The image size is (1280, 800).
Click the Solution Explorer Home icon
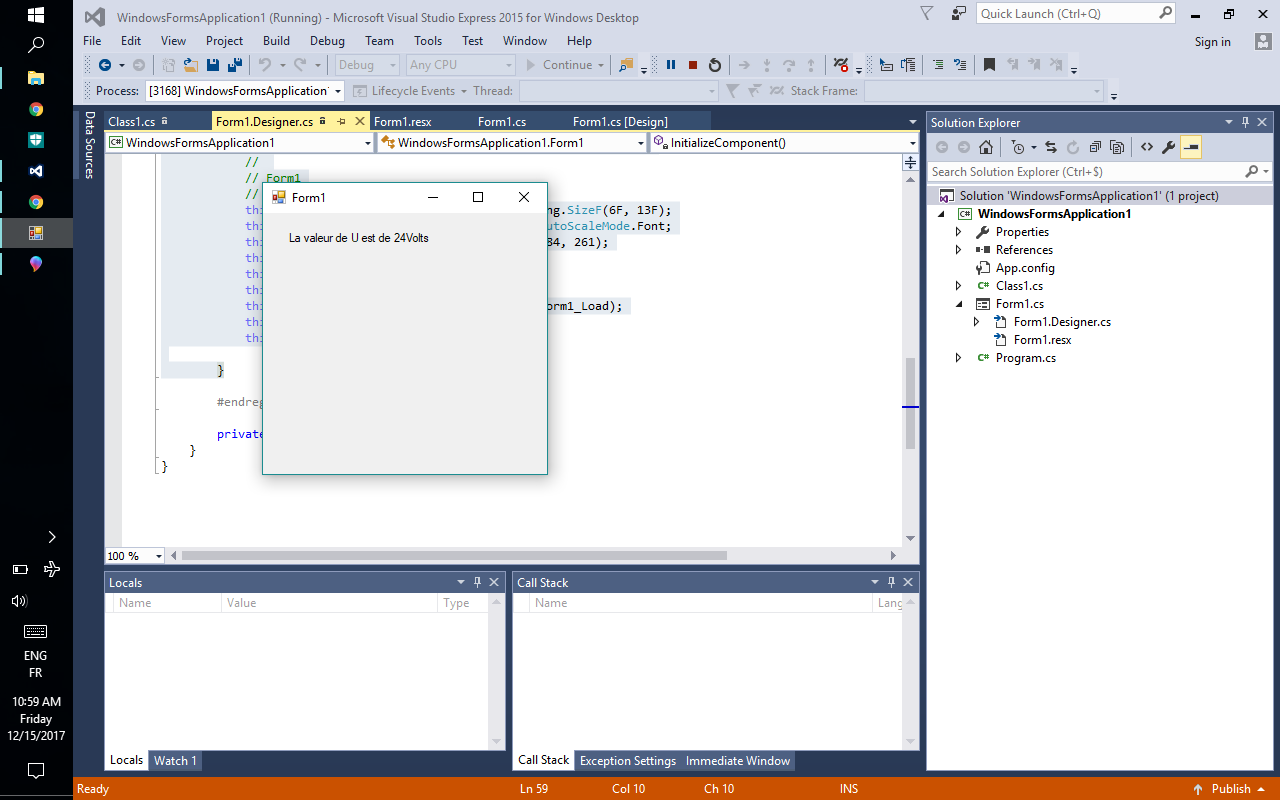[986, 147]
